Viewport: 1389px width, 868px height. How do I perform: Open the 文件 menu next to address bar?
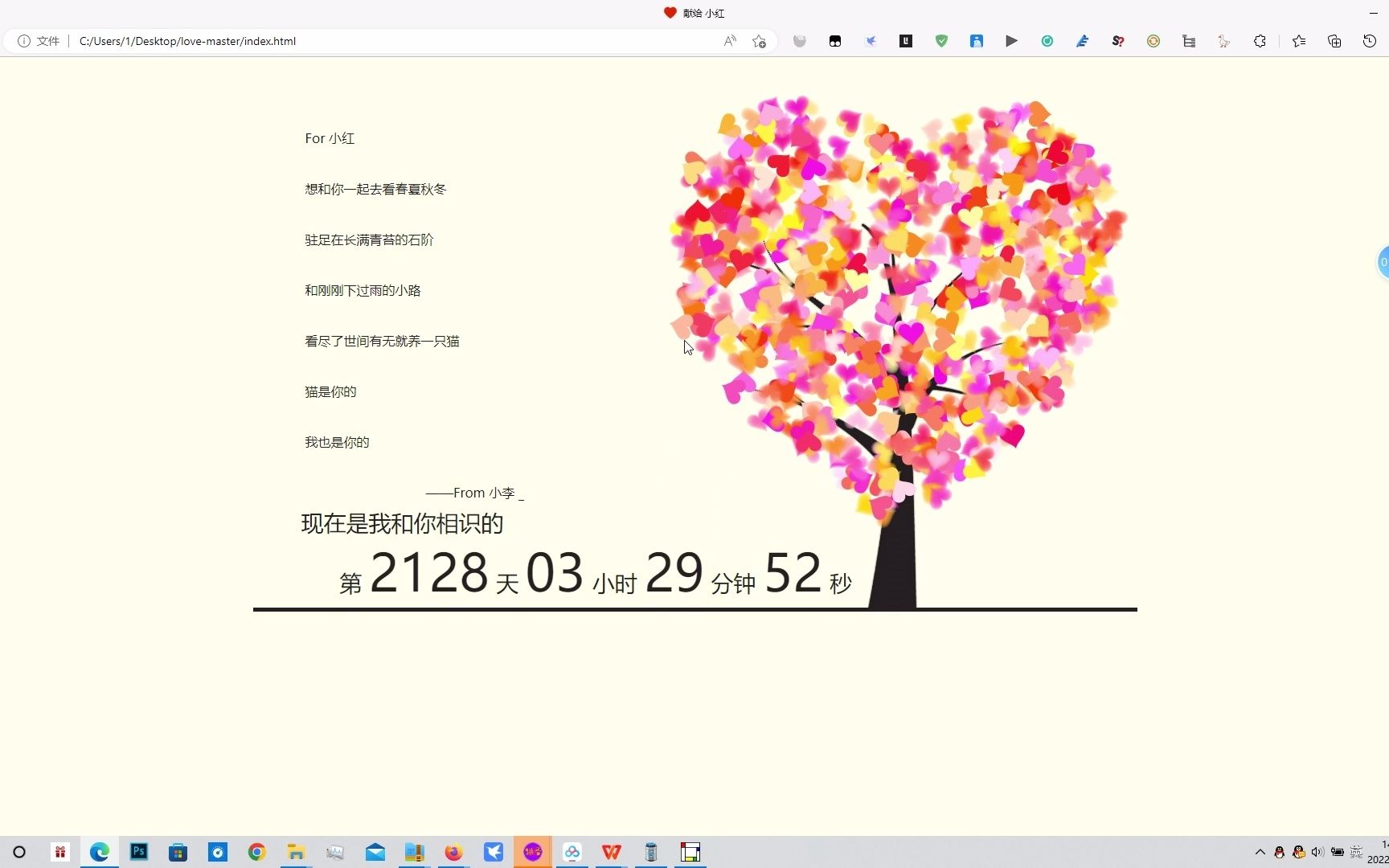(x=47, y=41)
